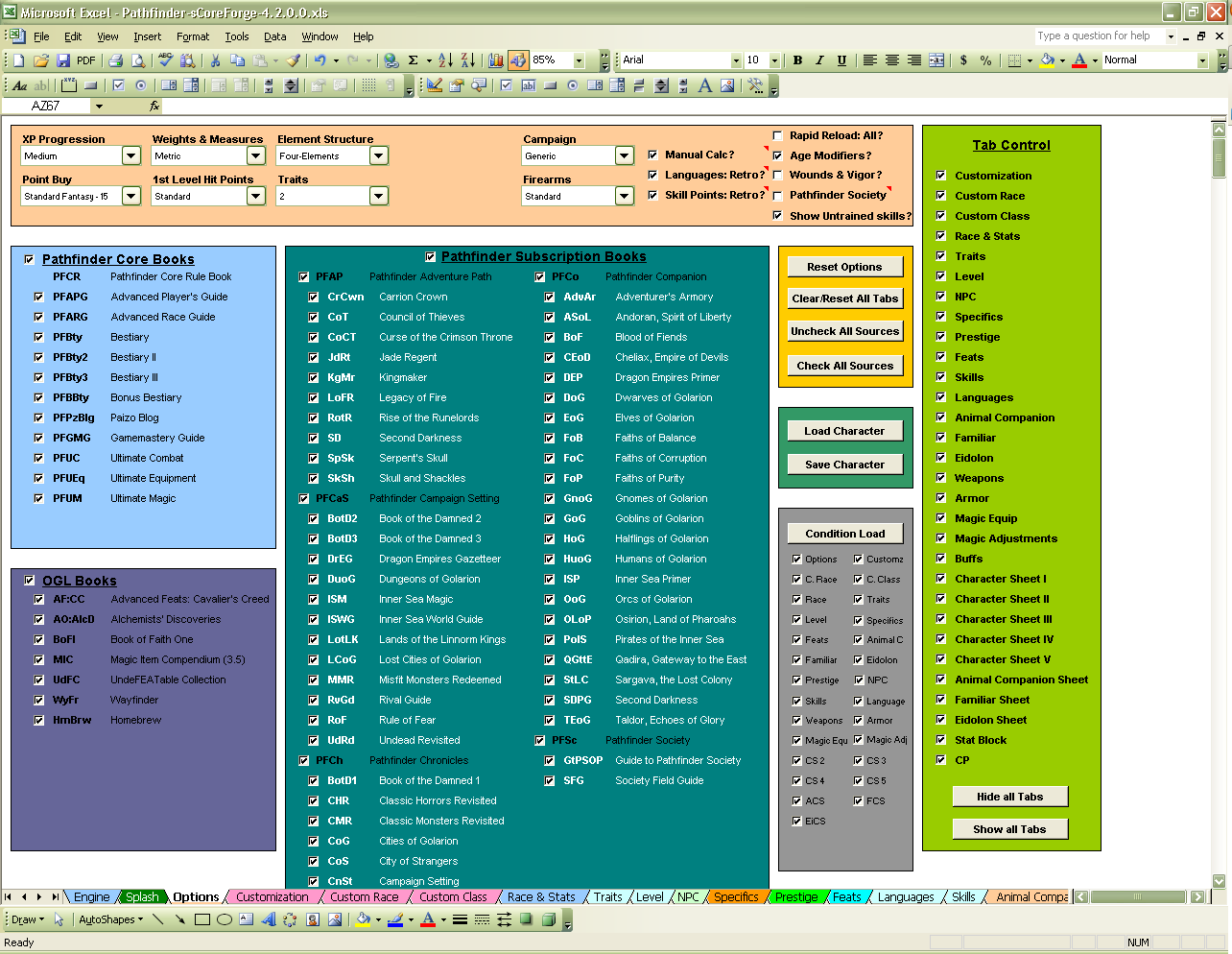
Task: Sort descending with the Z-A icon
Action: (x=468, y=60)
